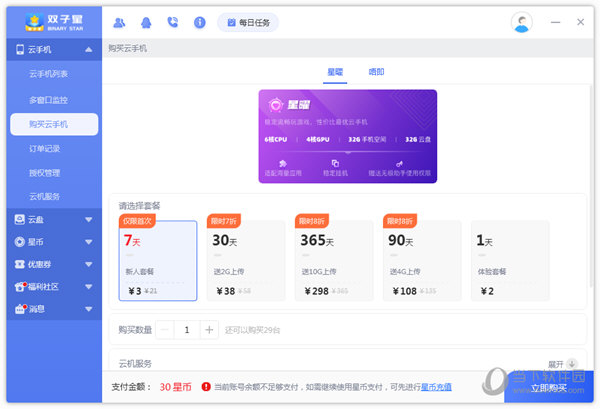
Task: Click the red warning icon near payment
Action: pyautogui.click(x=206, y=387)
